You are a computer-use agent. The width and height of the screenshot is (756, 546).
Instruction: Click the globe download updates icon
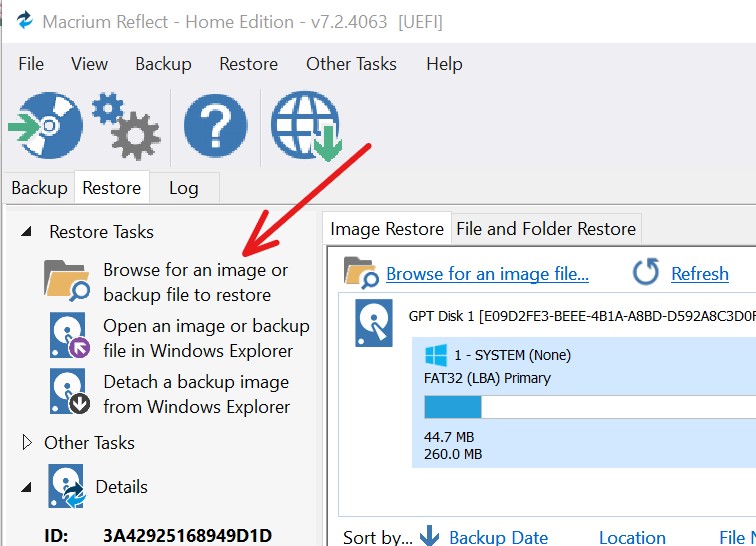[x=307, y=126]
